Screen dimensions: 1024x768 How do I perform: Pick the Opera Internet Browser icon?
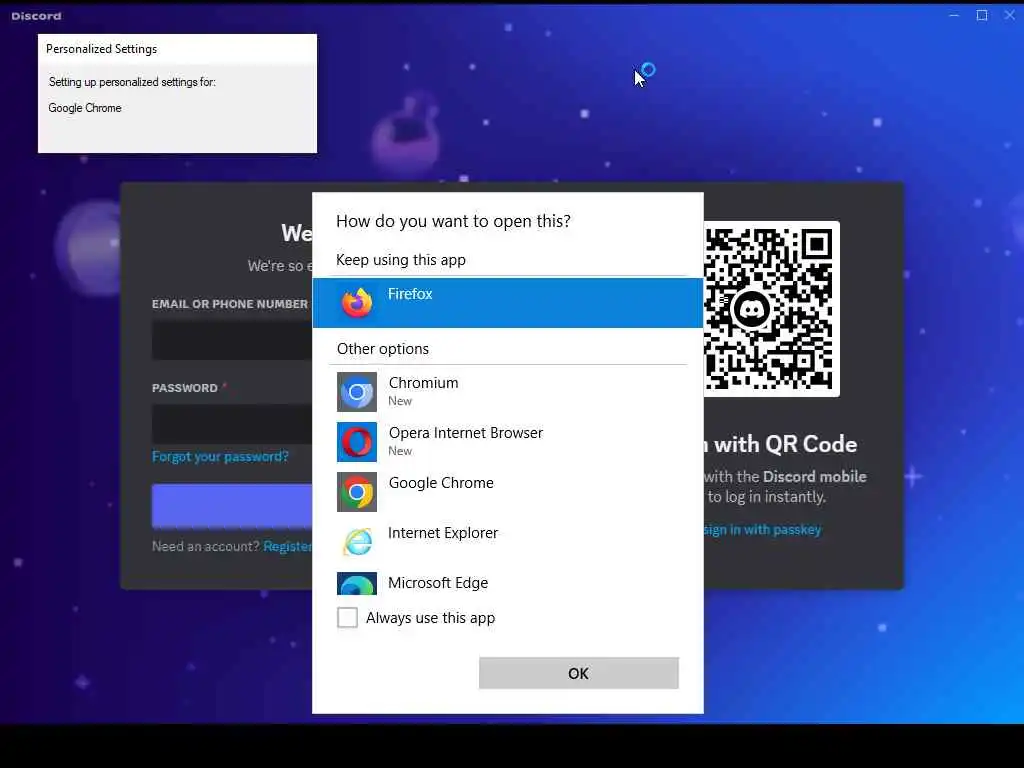pos(357,441)
